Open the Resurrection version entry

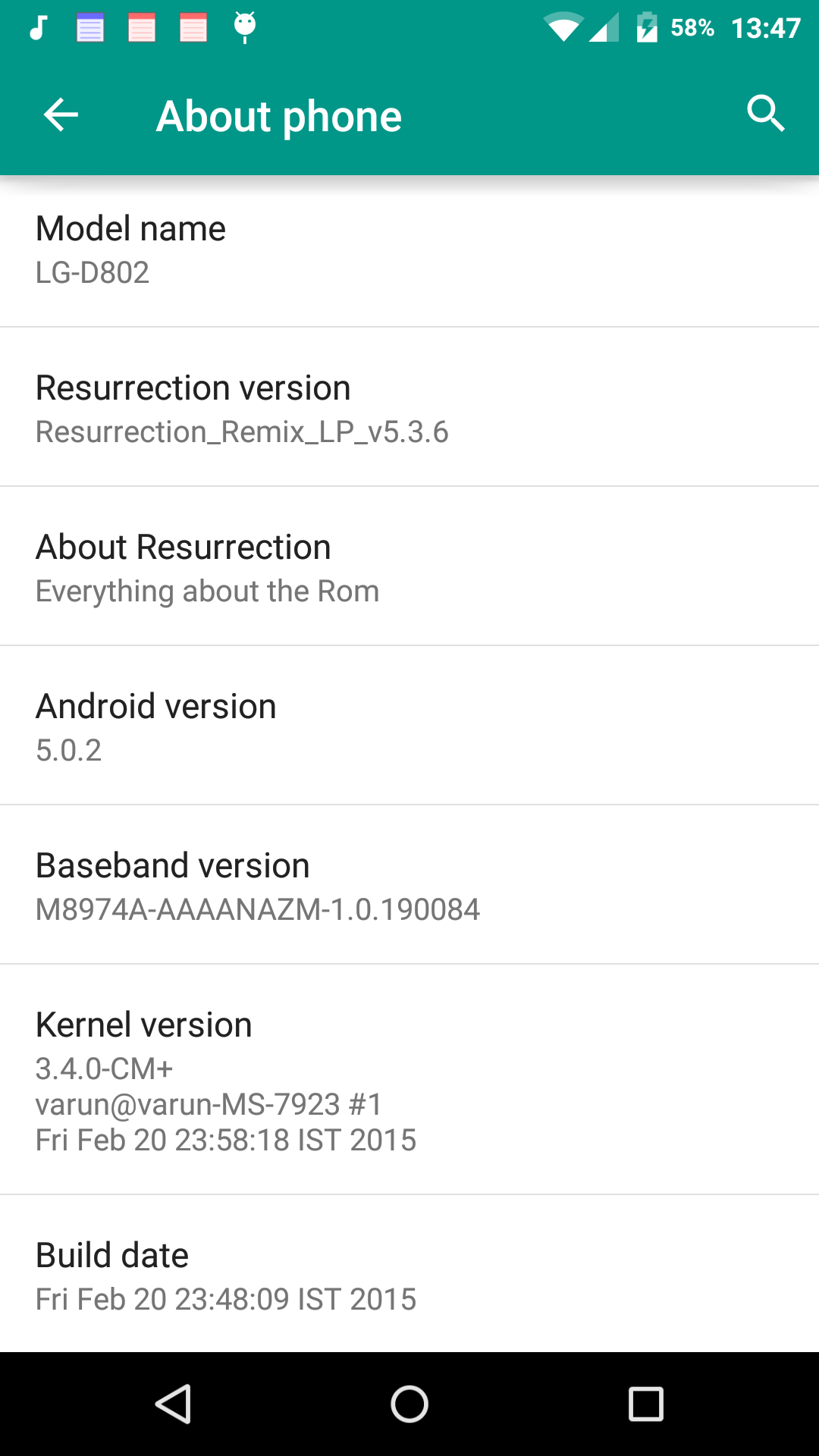click(x=409, y=407)
